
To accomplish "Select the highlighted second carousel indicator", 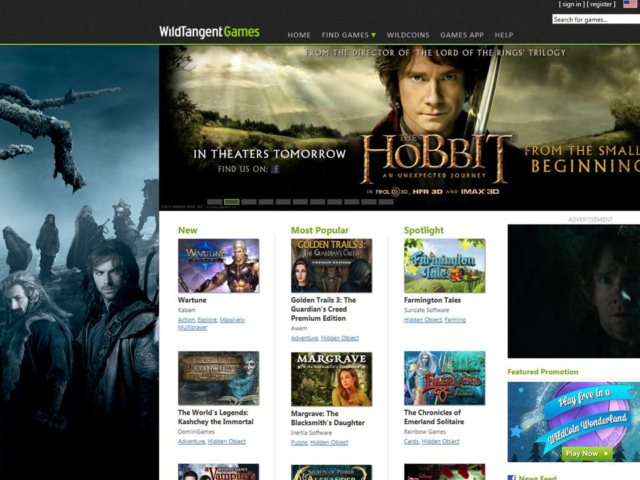I will tap(231, 202).
